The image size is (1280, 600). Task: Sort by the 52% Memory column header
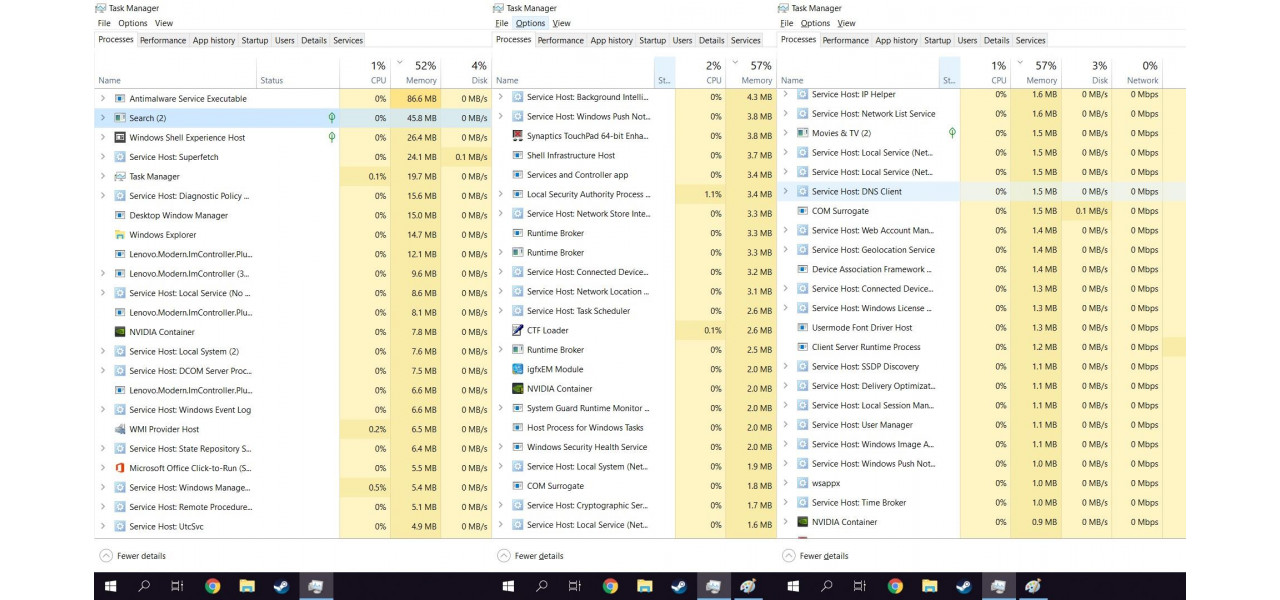416,72
